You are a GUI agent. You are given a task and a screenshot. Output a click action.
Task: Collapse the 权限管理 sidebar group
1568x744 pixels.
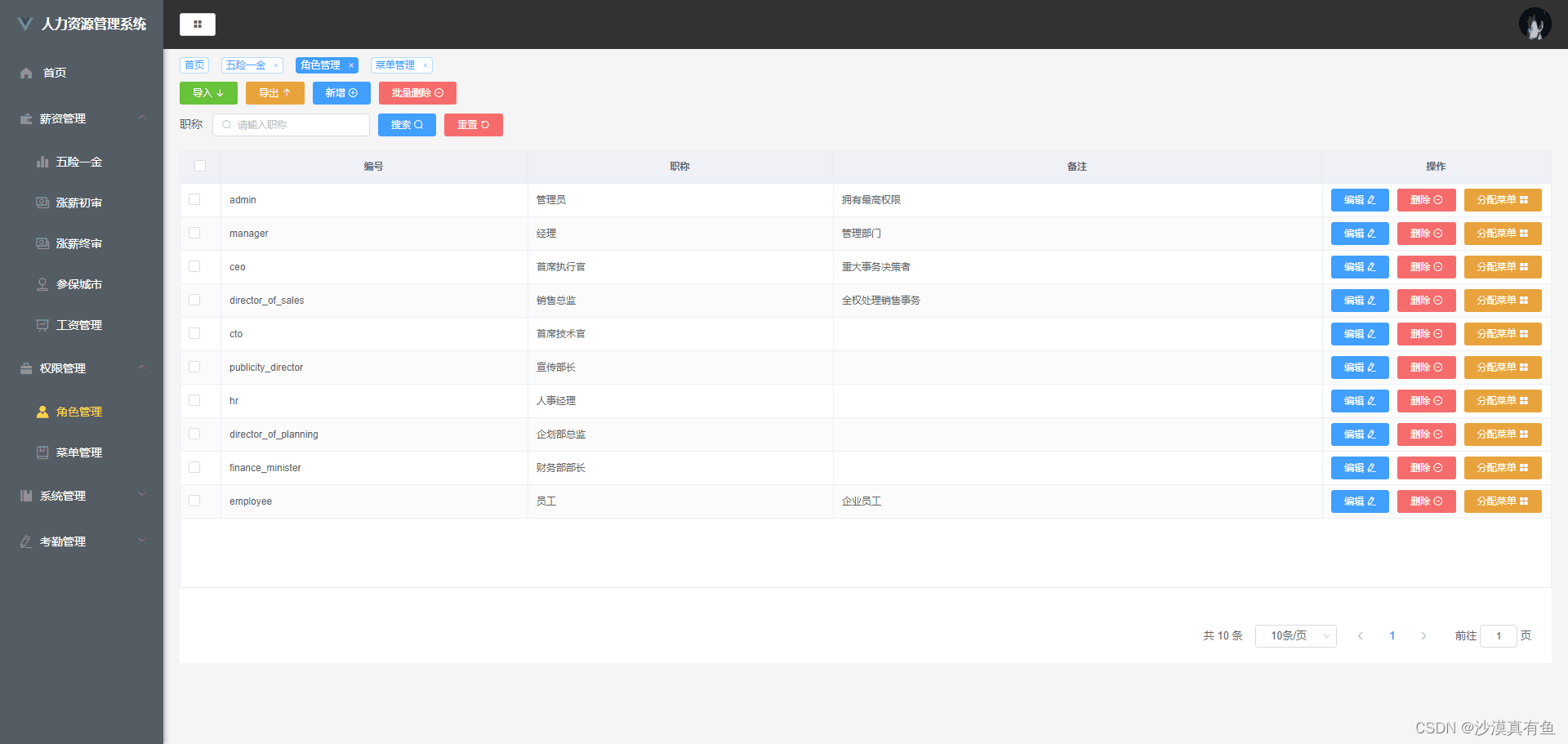82,368
